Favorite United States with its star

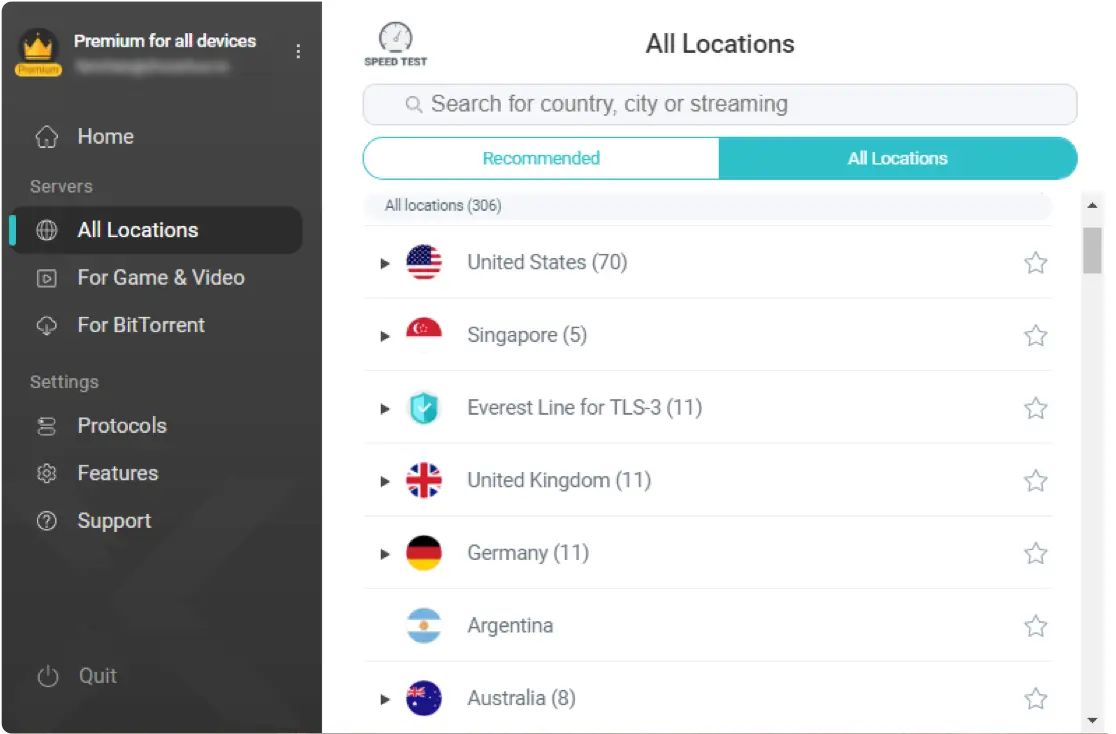pyautogui.click(x=1036, y=263)
